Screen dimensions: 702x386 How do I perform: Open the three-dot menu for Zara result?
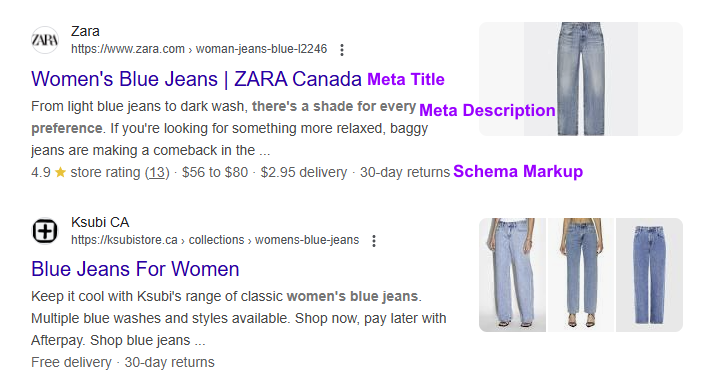tap(342, 50)
